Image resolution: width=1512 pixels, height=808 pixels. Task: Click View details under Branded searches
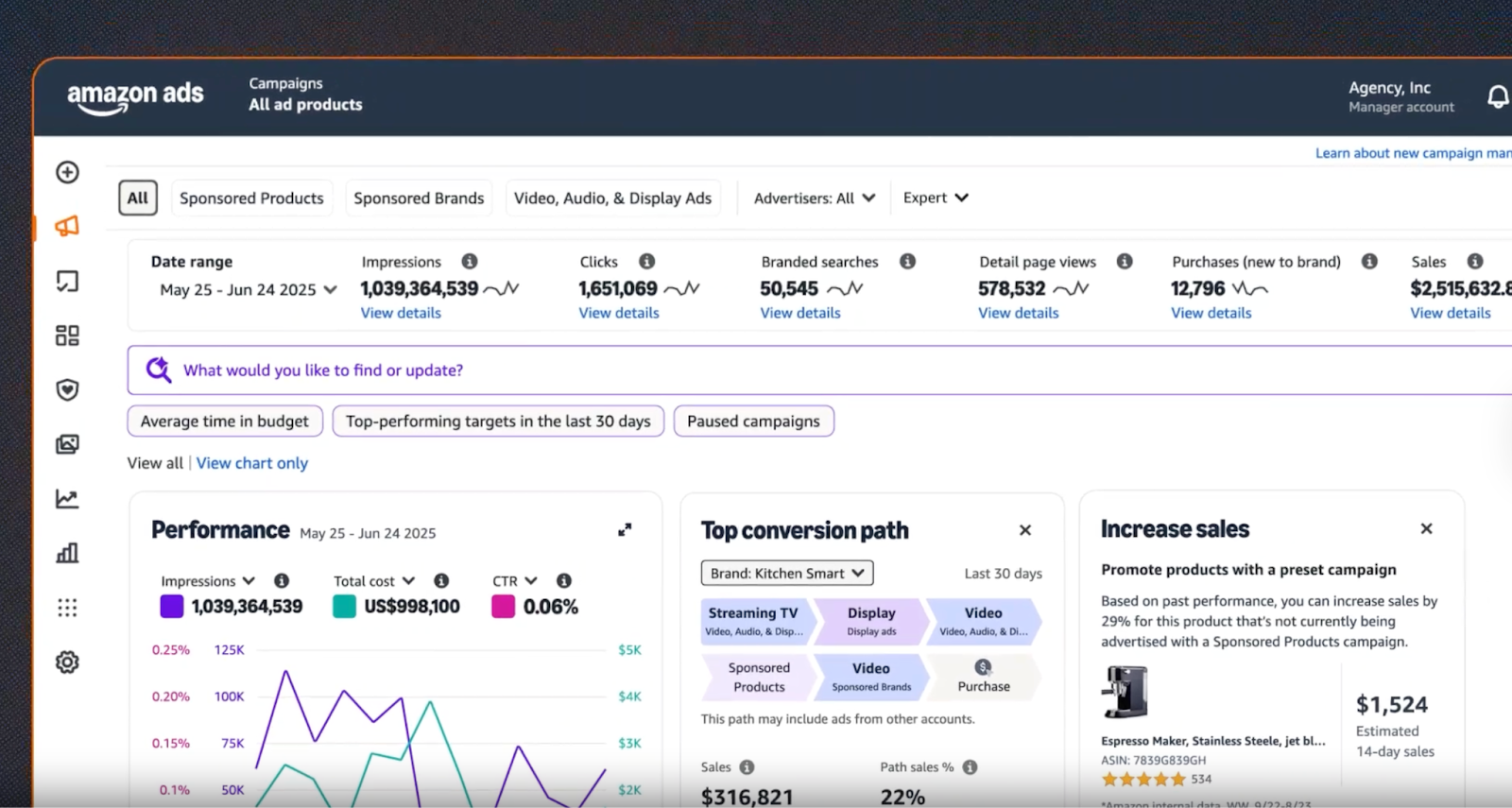point(800,313)
